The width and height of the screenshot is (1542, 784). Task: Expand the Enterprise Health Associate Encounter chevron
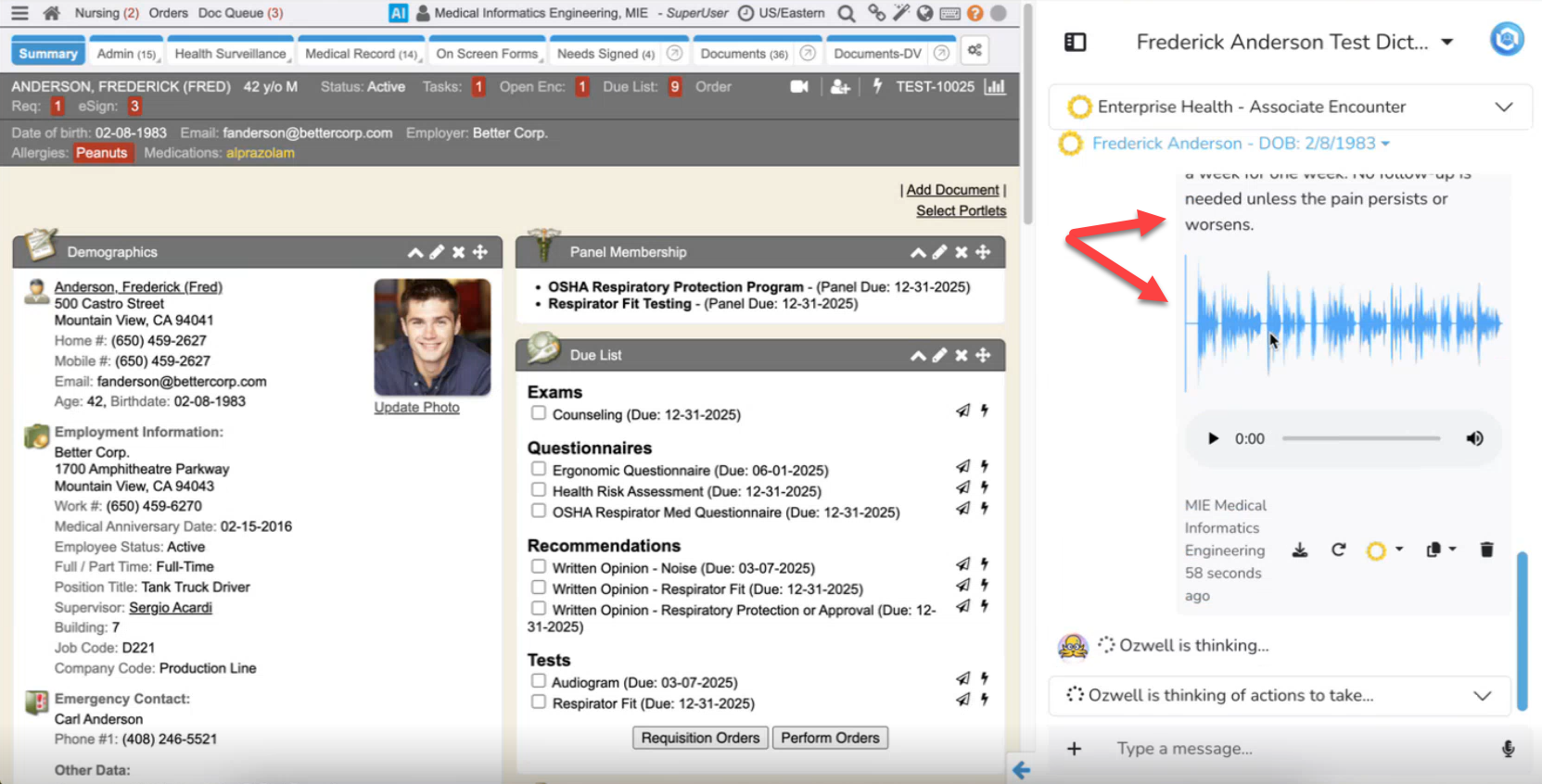(1503, 107)
